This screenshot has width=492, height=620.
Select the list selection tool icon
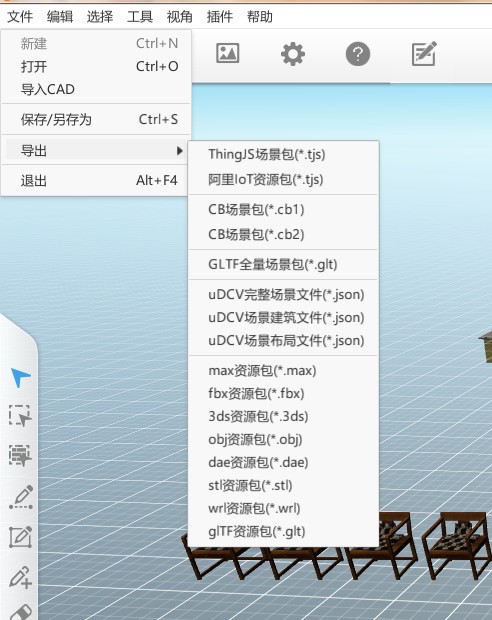pos(20,455)
